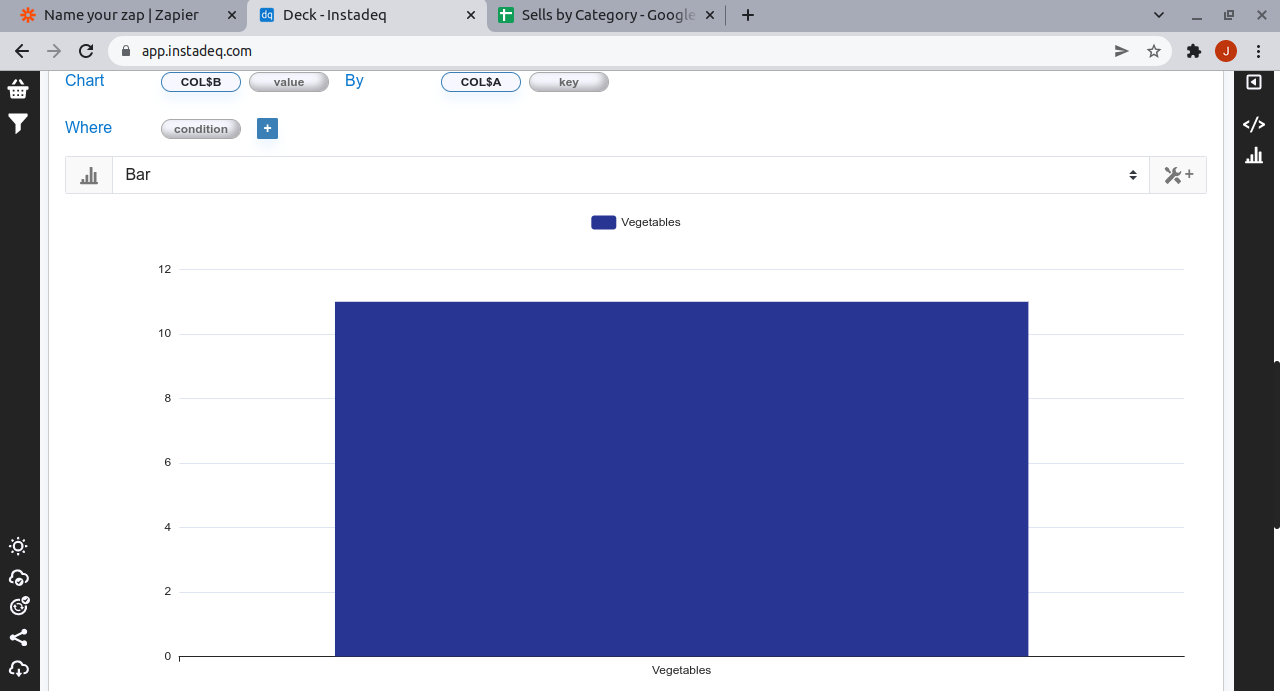The image size is (1280, 691).
Task: Switch to Deck - Instadeq tab
Action: point(366,15)
